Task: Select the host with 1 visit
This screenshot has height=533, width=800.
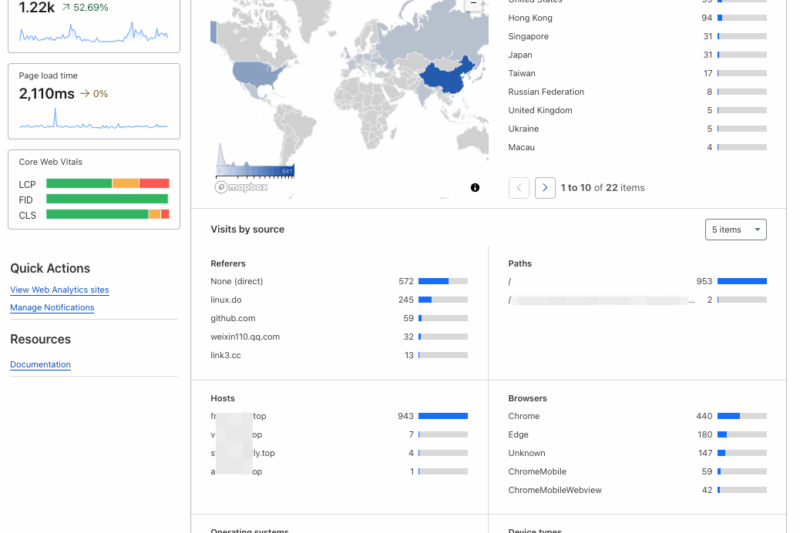Action: [x=339, y=471]
